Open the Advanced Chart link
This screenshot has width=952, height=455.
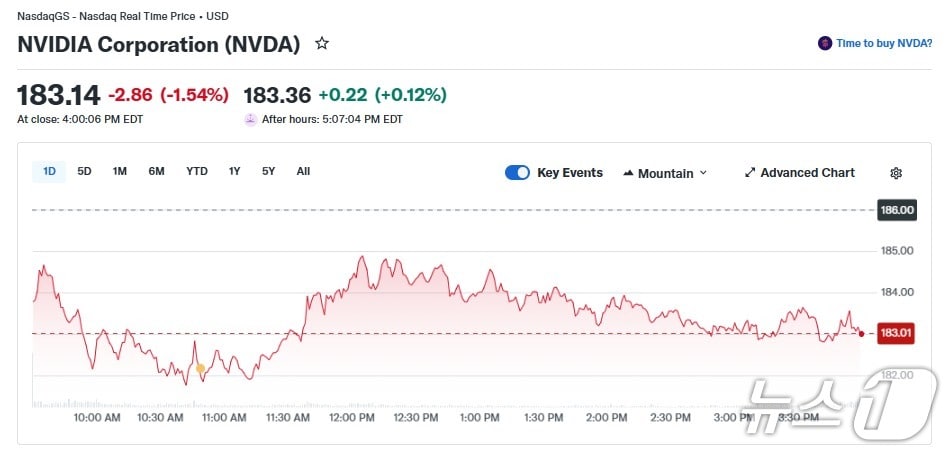(807, 173)
